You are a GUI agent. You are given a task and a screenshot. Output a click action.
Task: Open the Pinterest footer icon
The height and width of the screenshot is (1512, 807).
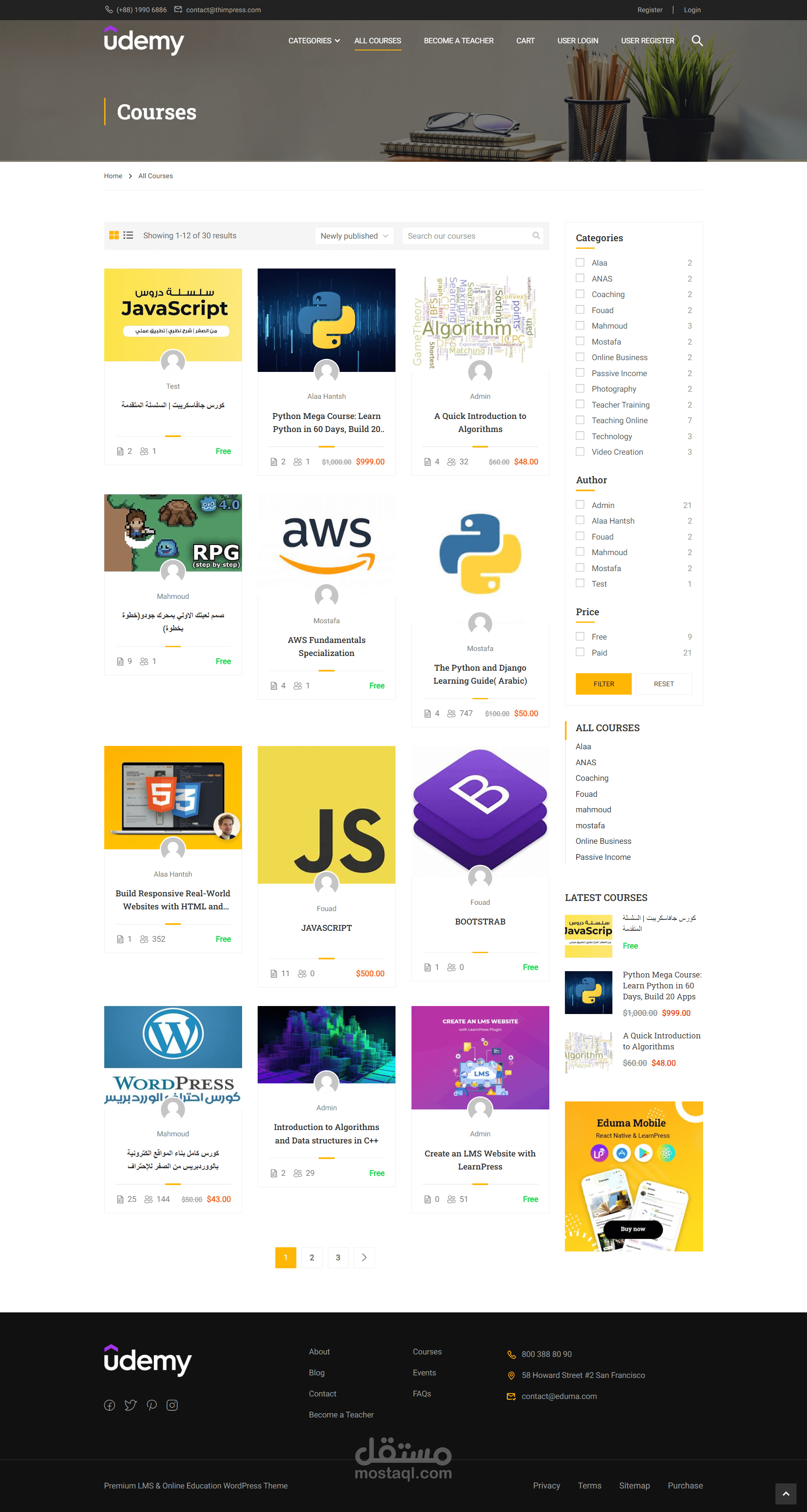(x=151, y=1405)
